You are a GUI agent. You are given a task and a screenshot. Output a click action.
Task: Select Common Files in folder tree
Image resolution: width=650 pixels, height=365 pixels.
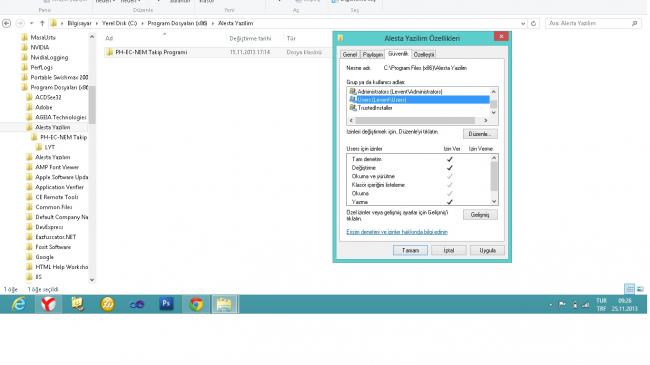tap(53, 207)
